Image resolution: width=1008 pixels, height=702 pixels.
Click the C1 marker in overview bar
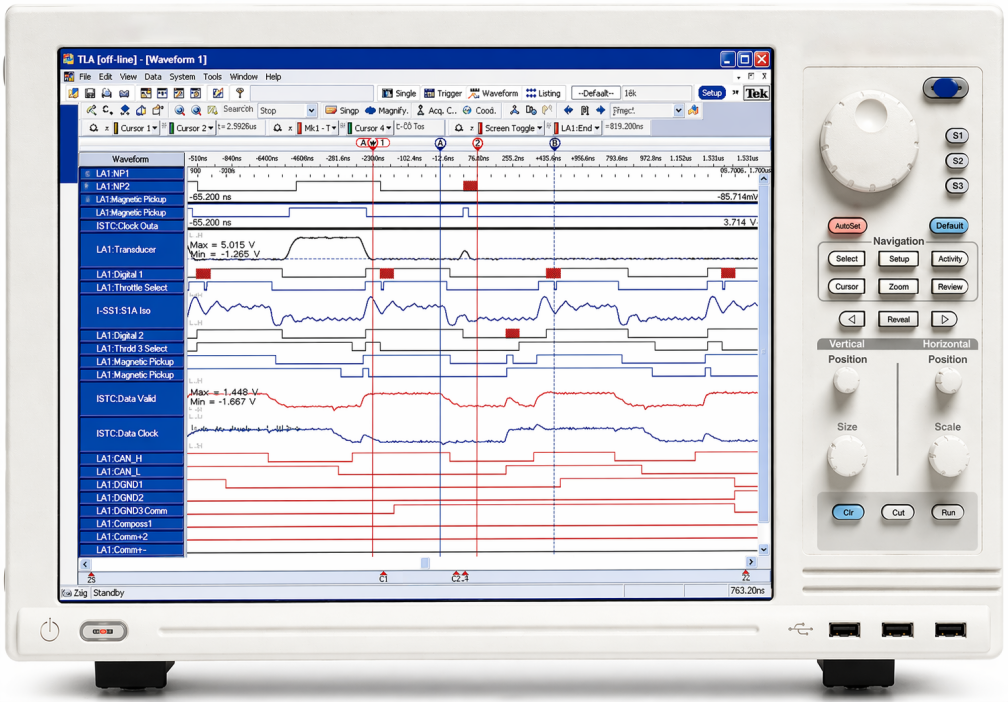pos(383,576)
